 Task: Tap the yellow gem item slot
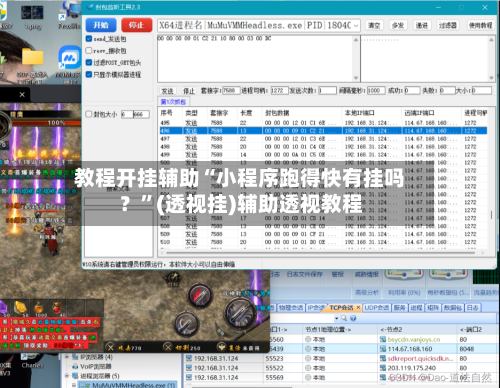click(x=20, y=307)
